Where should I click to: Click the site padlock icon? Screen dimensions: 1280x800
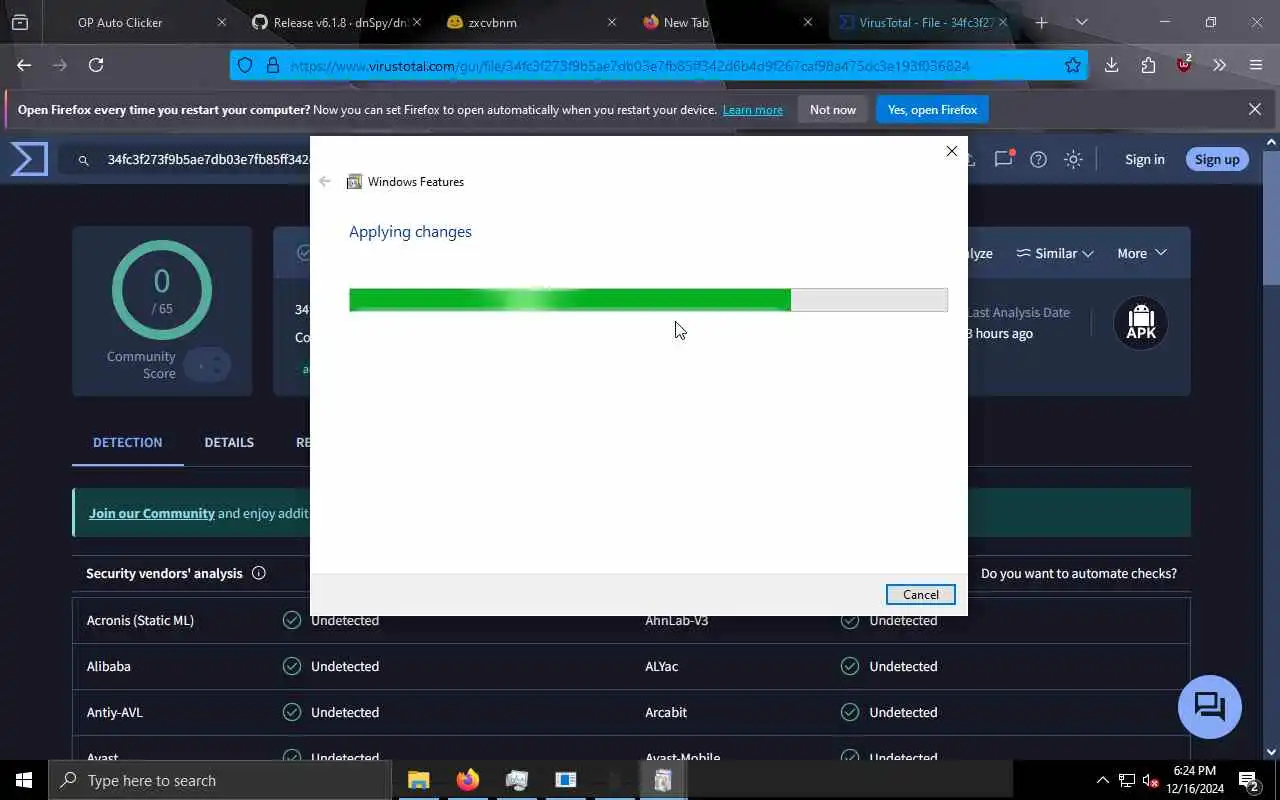(272, 65)
